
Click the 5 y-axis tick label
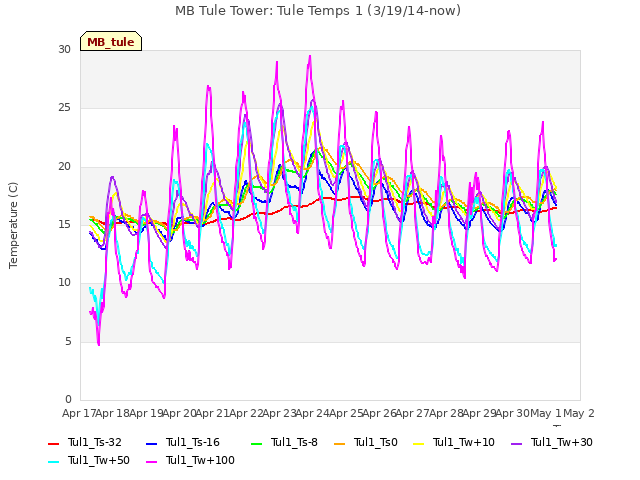(68, 341)
